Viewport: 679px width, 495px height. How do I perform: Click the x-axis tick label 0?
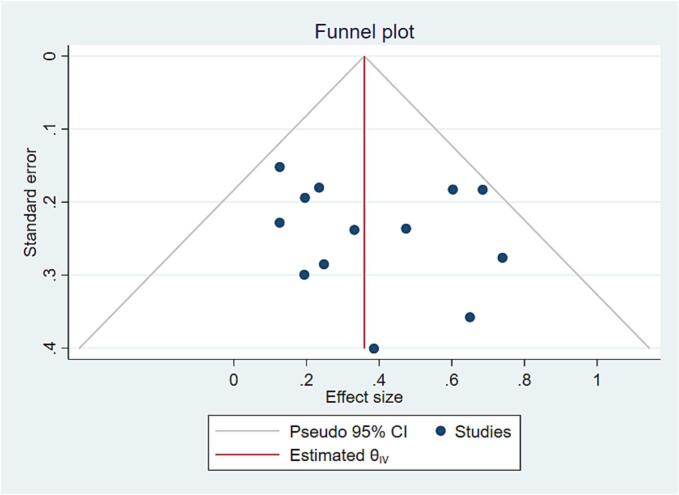coord(234,380)
